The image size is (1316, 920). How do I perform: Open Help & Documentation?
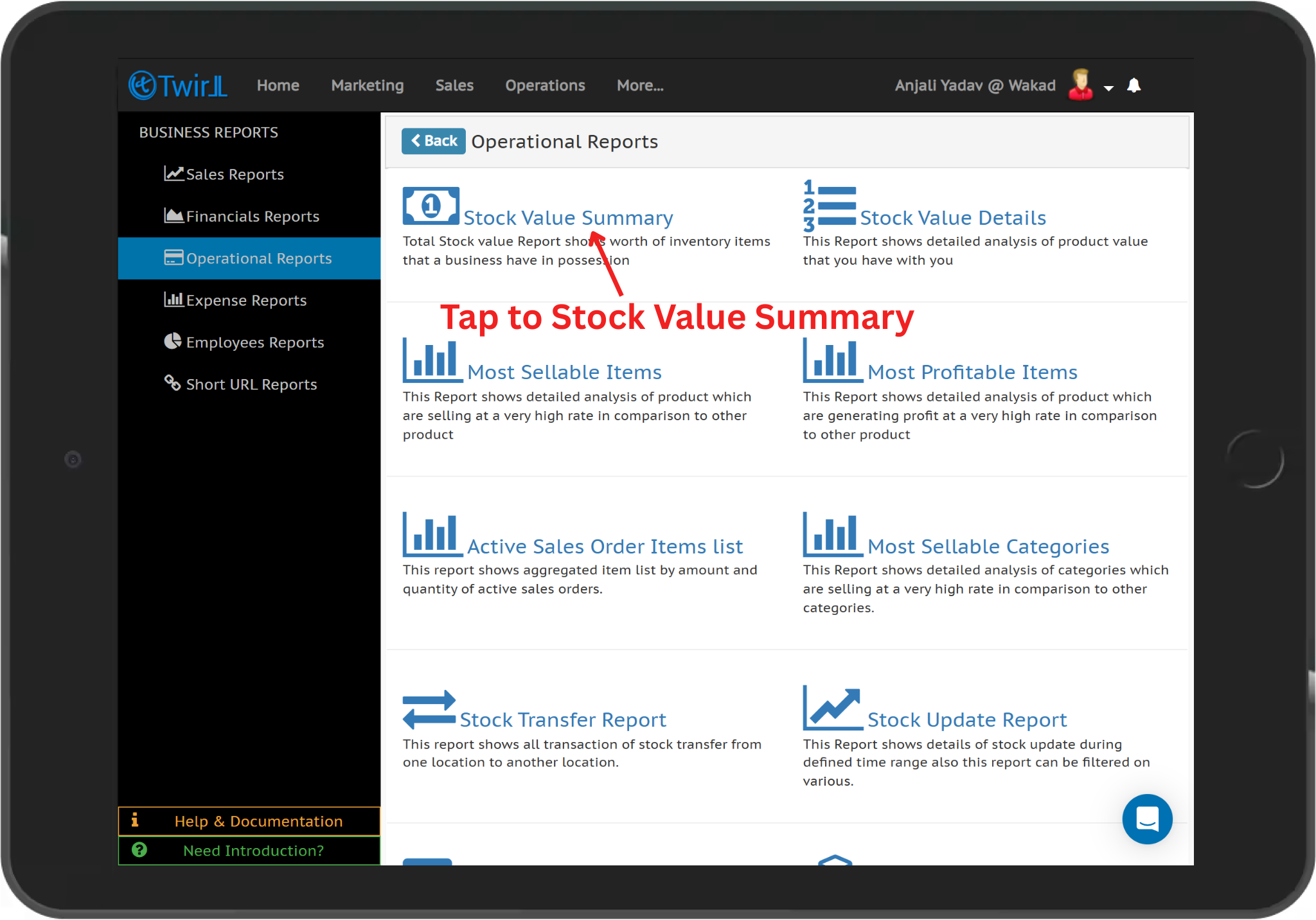[258, 821]
